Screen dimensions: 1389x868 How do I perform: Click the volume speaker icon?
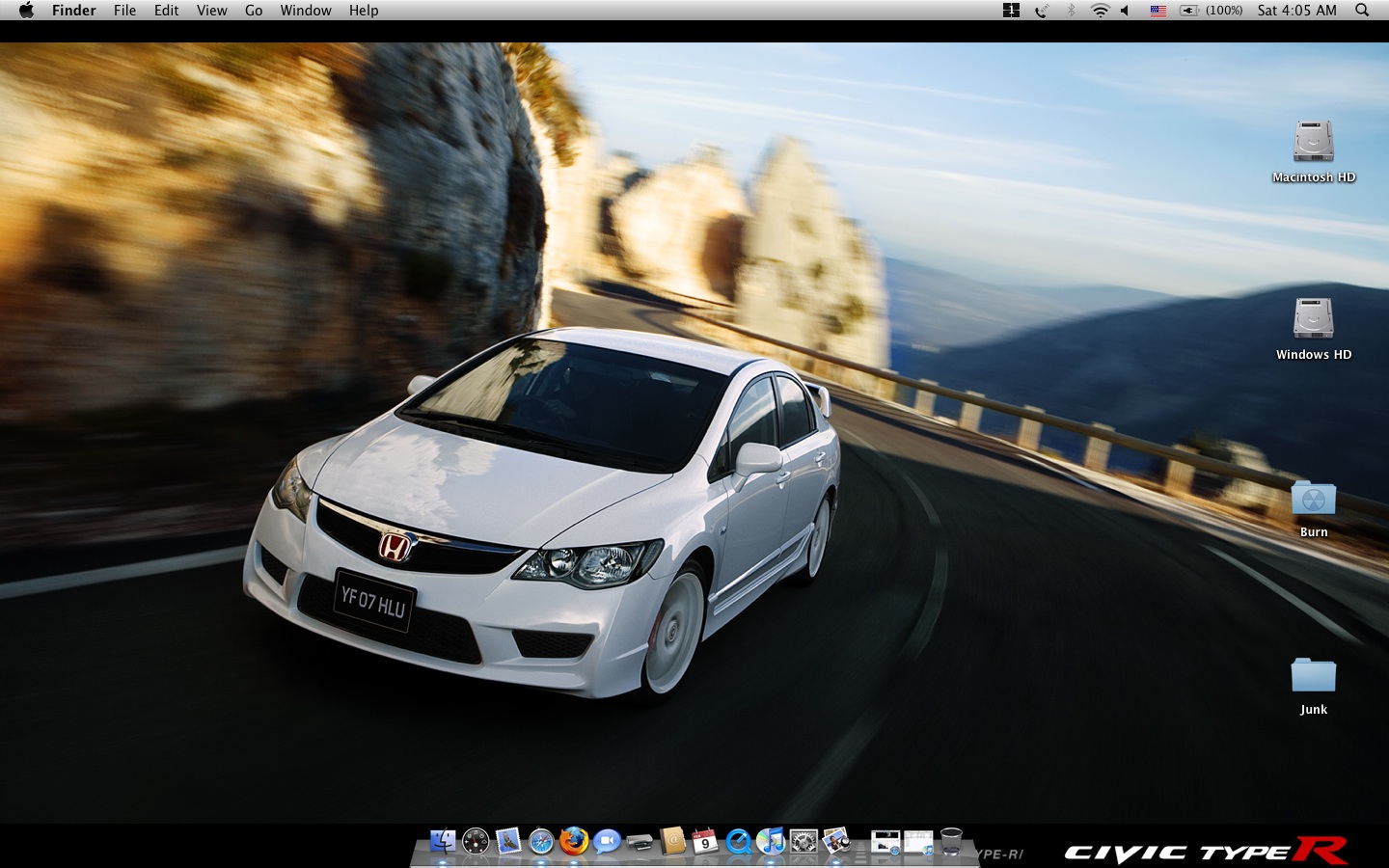[1126, 11]
